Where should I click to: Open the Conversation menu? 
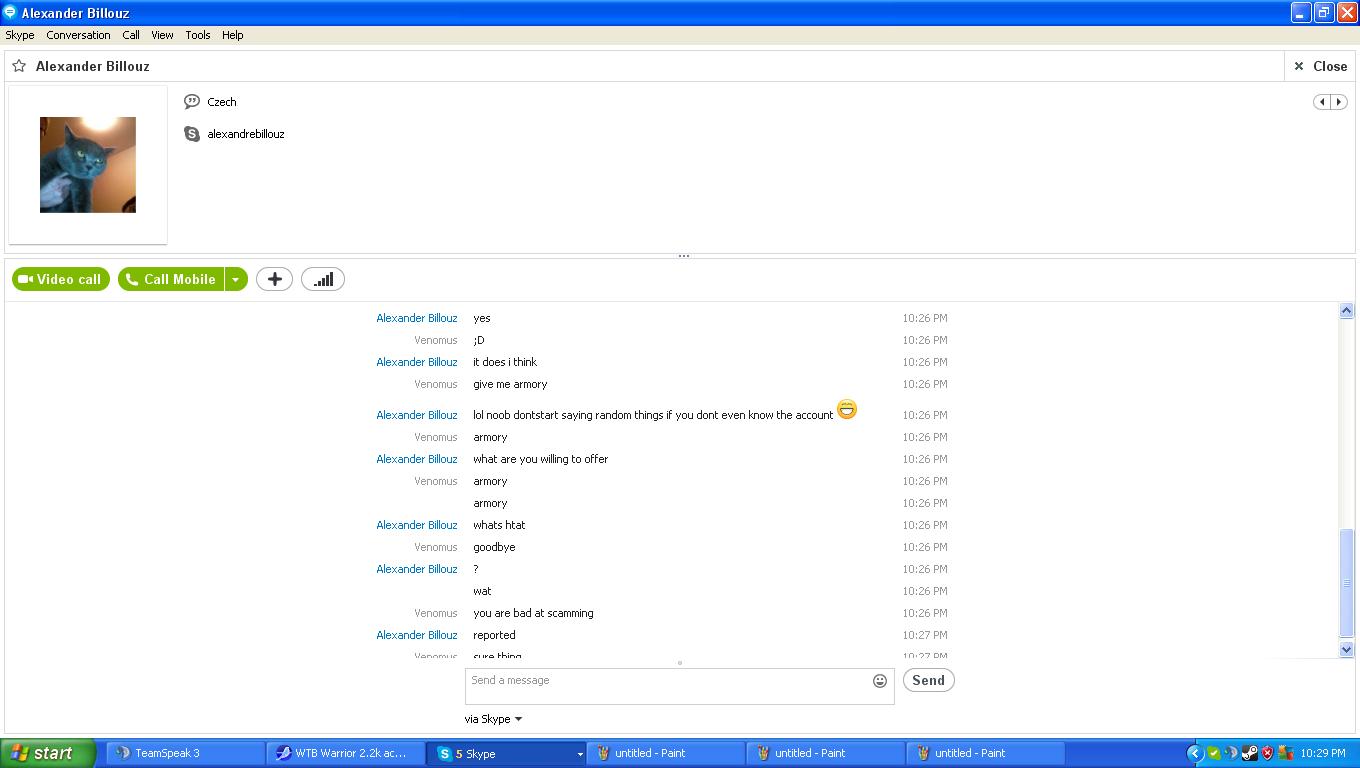pos(78,35)
